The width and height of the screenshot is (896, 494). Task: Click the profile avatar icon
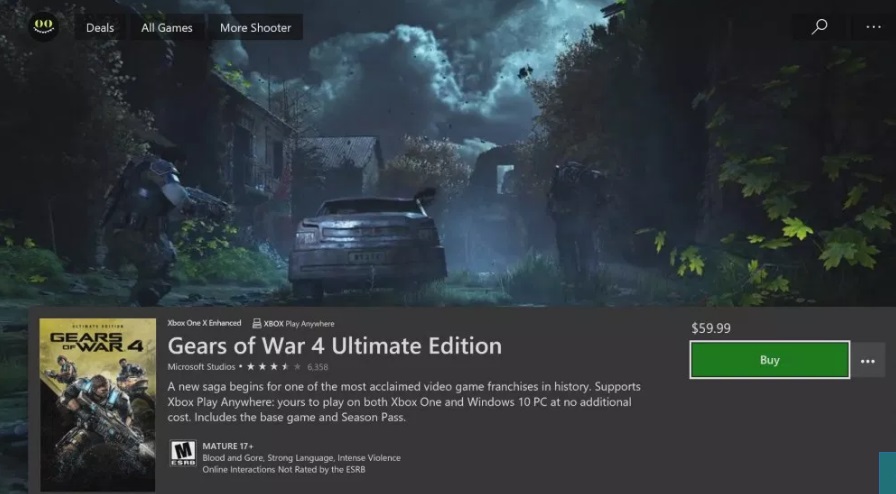43,26
